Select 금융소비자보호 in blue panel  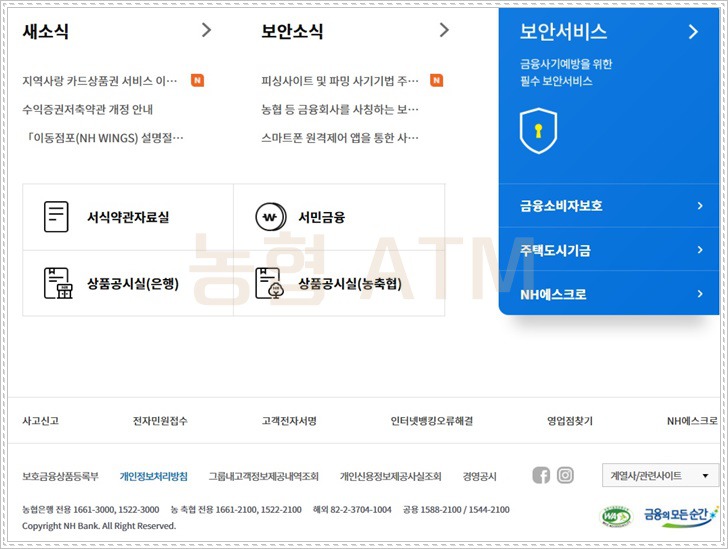[x=561, y=206]
